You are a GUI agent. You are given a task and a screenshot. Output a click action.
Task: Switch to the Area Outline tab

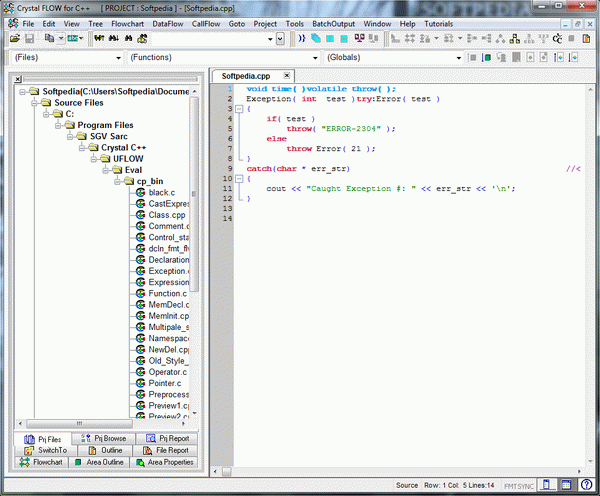[x=99, y=462]
